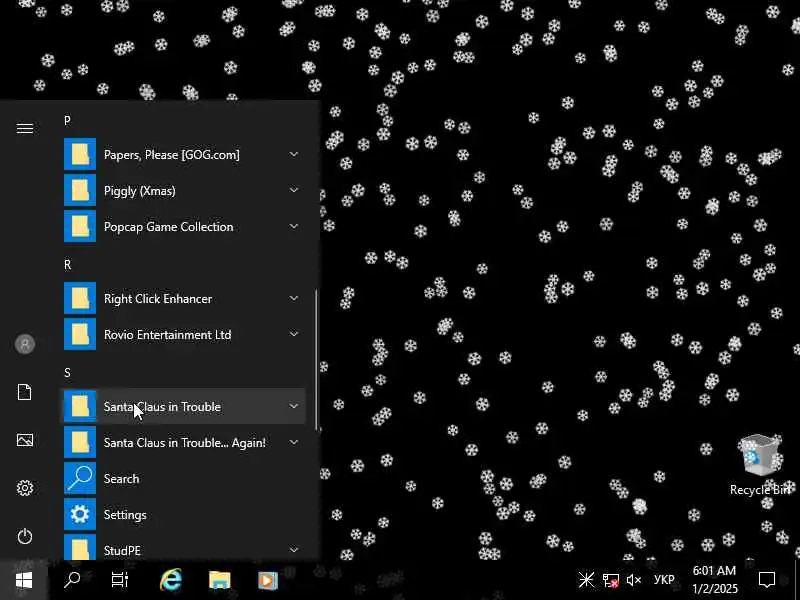This screenshot has width=800, height=600.
Task: Click the snowflake tray icon
Action: (586, 580)
